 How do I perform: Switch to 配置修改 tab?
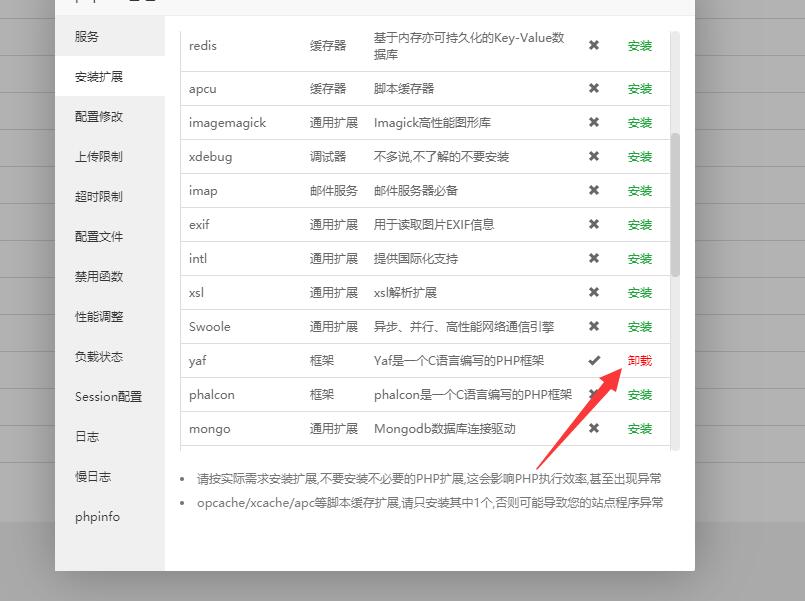(110, 117)
